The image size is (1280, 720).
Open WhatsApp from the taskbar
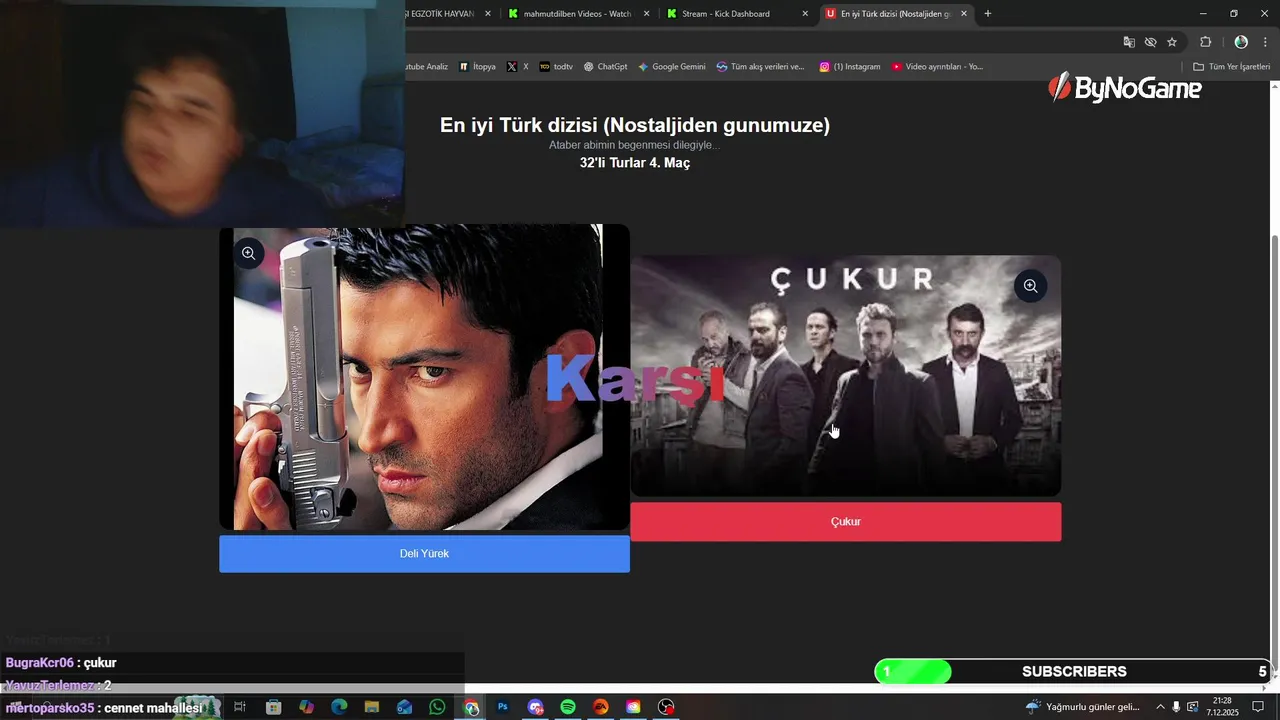pyautogui.click(x=437, y=707)
